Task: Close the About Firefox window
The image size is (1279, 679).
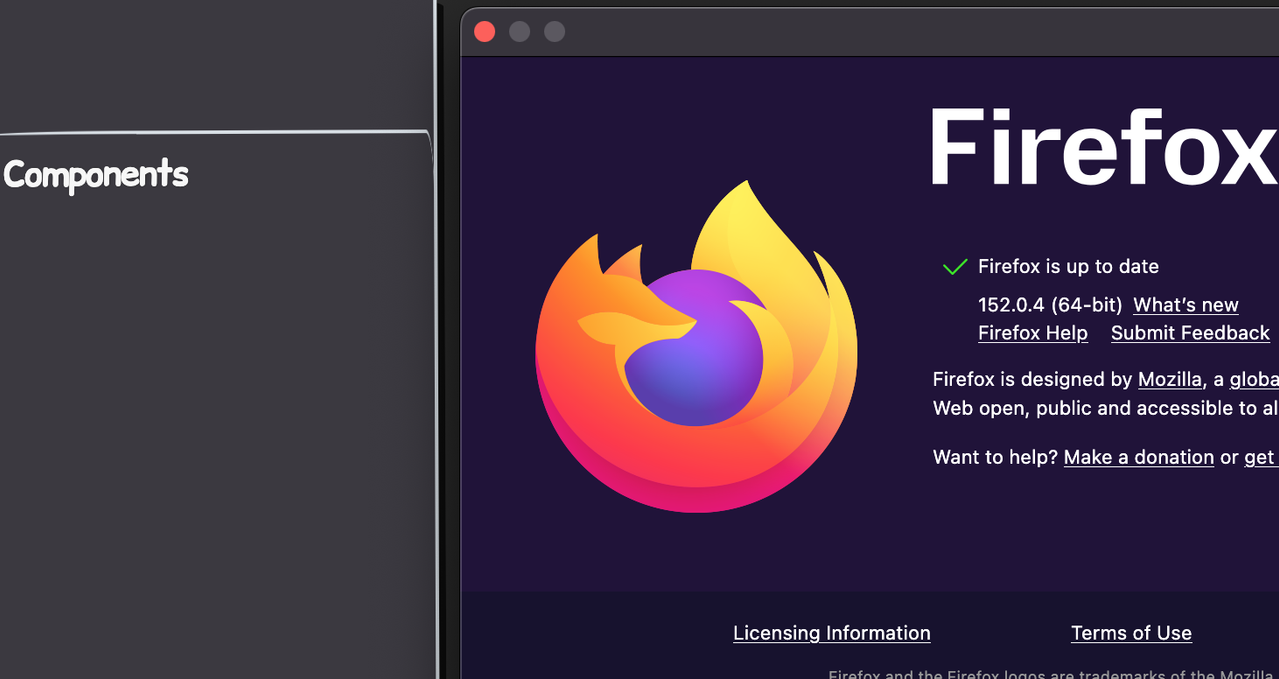Action: (485, 32)
